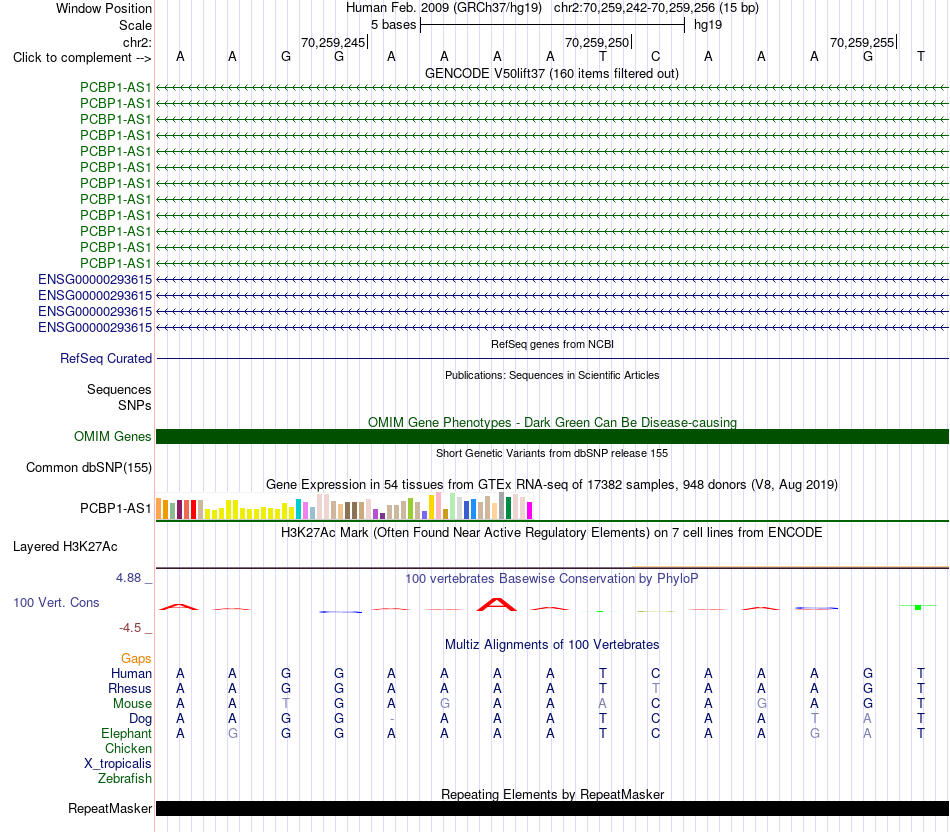Screen dimensions: 950x832
Task: Click the Window Position label
Action: click(104, 8)
